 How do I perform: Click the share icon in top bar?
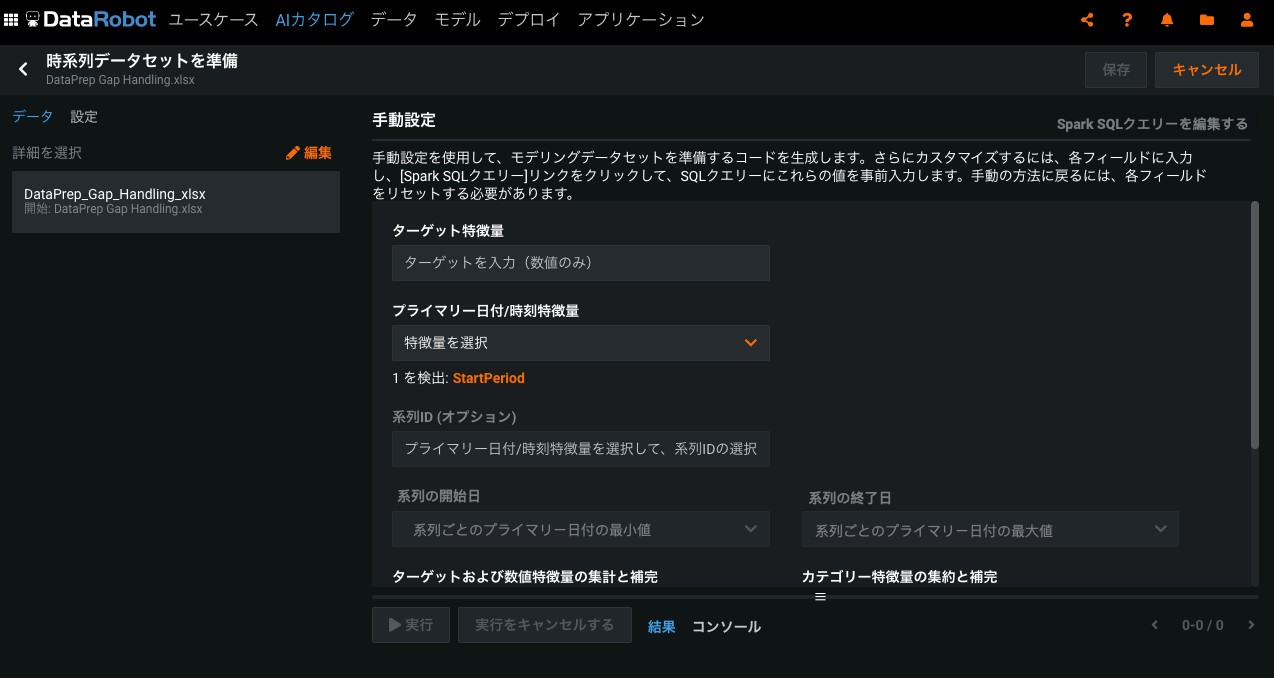click(x=1087, y=20)
